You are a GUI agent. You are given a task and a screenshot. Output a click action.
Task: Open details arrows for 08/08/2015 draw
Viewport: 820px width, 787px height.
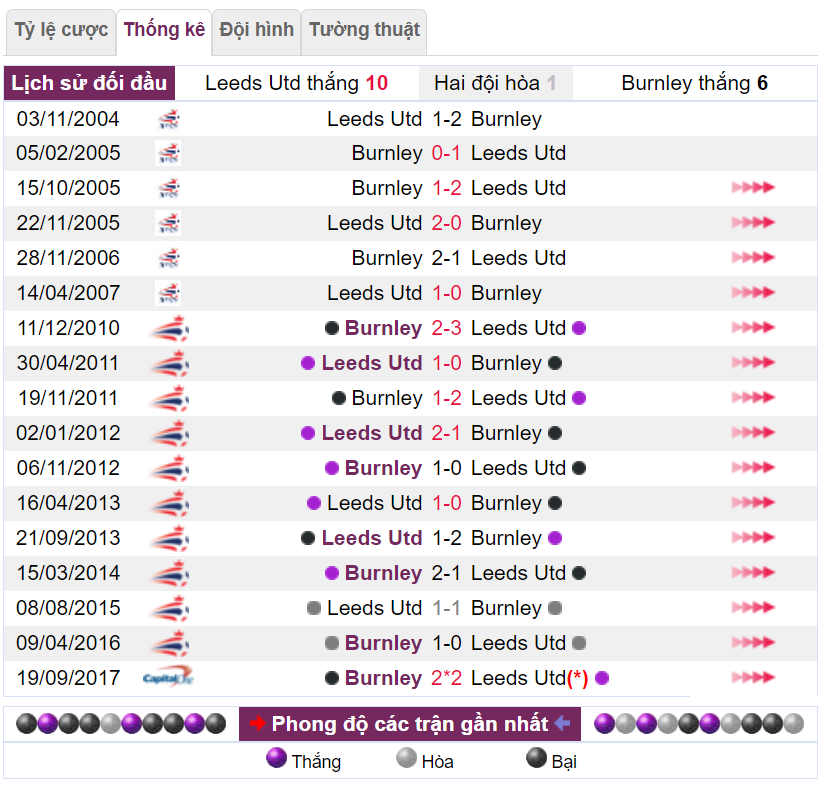coord(752,607)
